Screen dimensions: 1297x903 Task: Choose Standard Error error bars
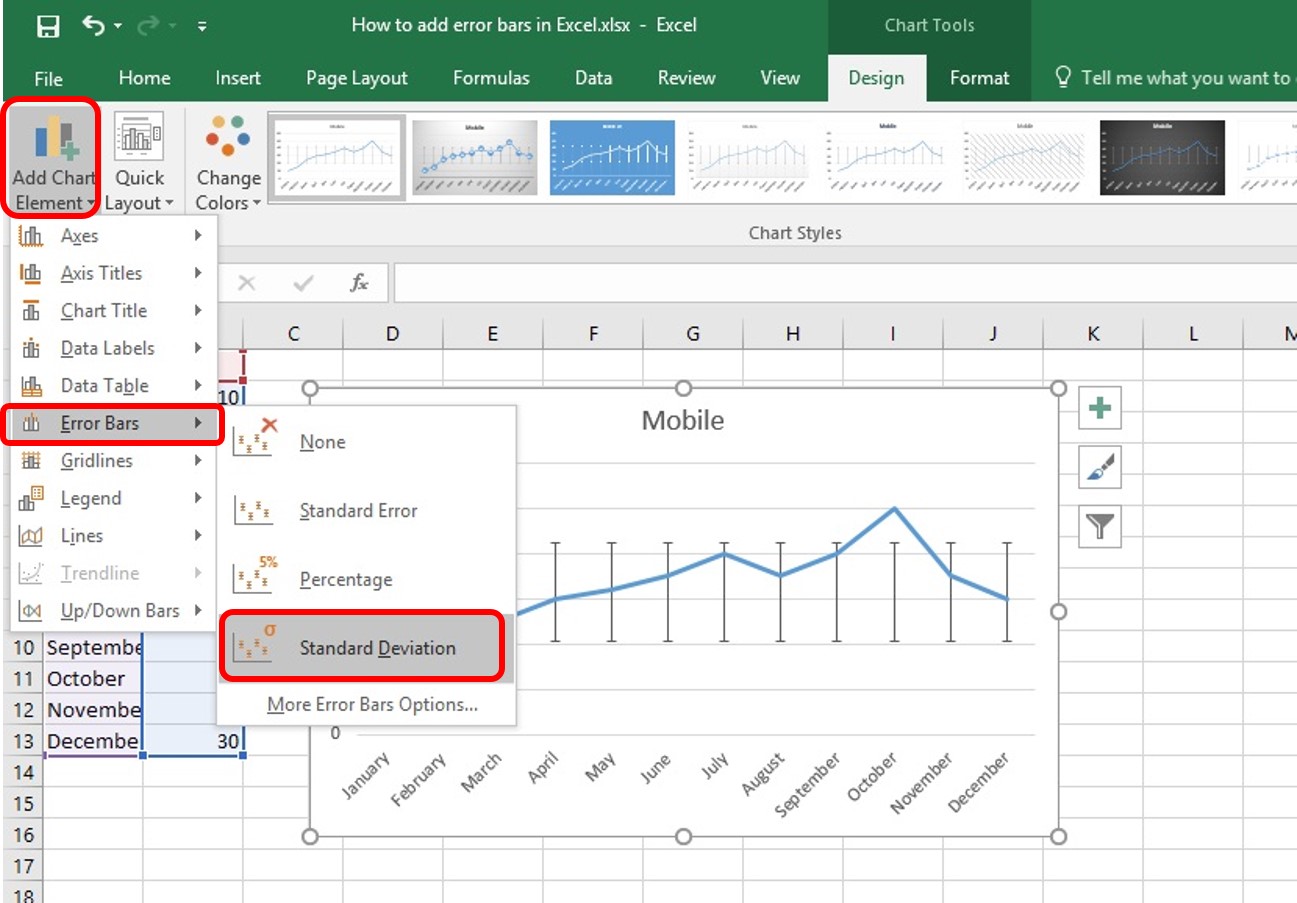click(x=366, y=511)
